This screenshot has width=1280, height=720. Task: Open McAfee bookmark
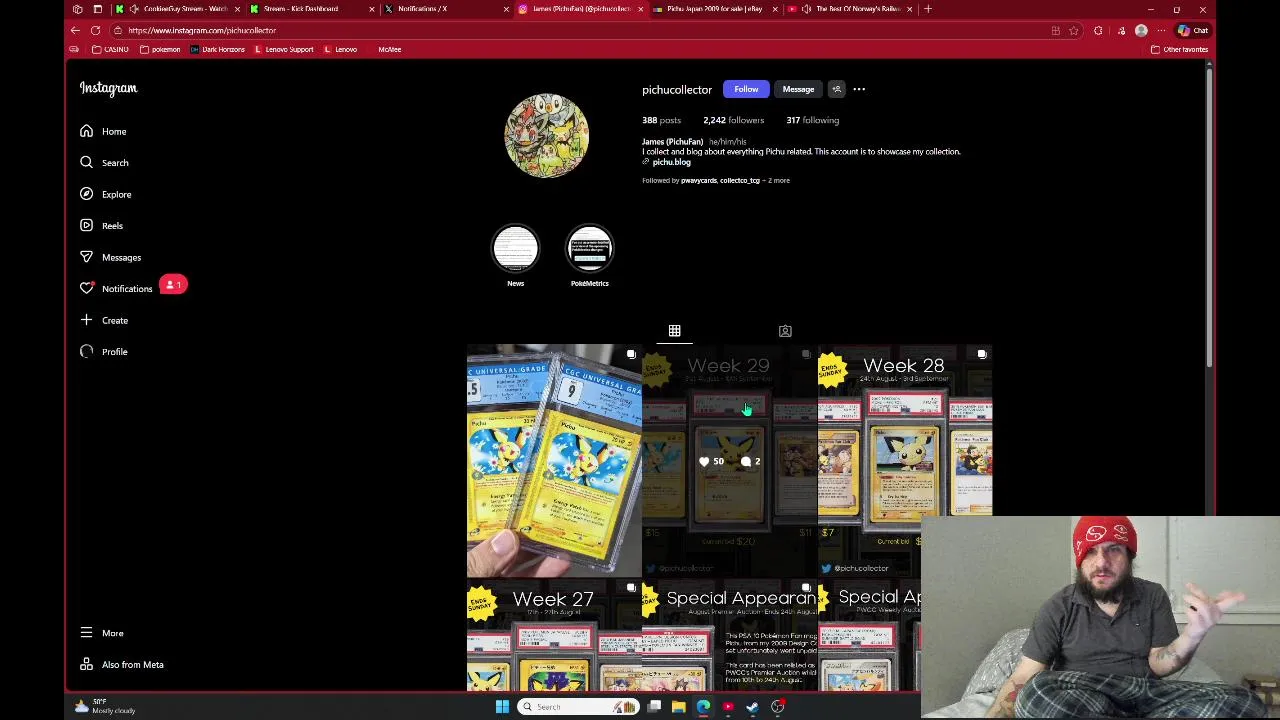(x=389, y=49)
